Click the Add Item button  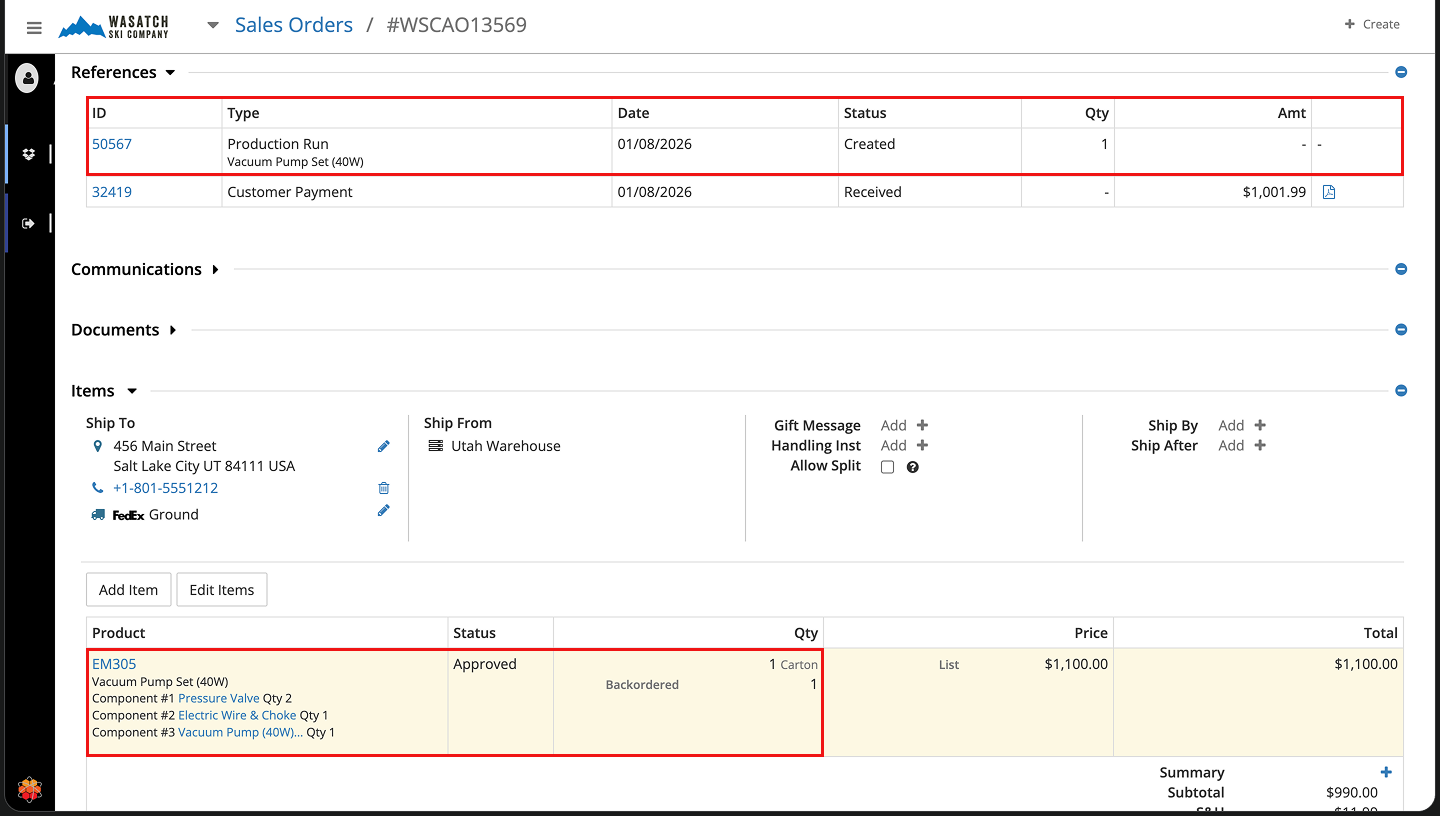click(128, 590)
